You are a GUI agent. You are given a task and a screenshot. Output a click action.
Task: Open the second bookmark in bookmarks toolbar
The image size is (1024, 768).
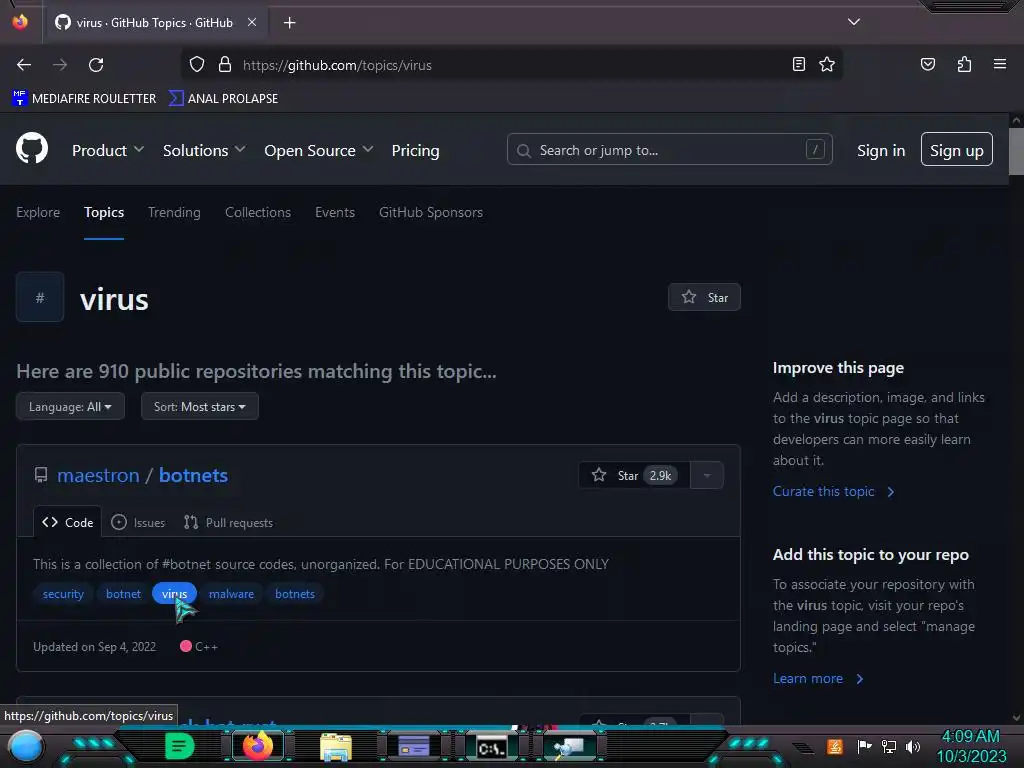coord(223,99)
